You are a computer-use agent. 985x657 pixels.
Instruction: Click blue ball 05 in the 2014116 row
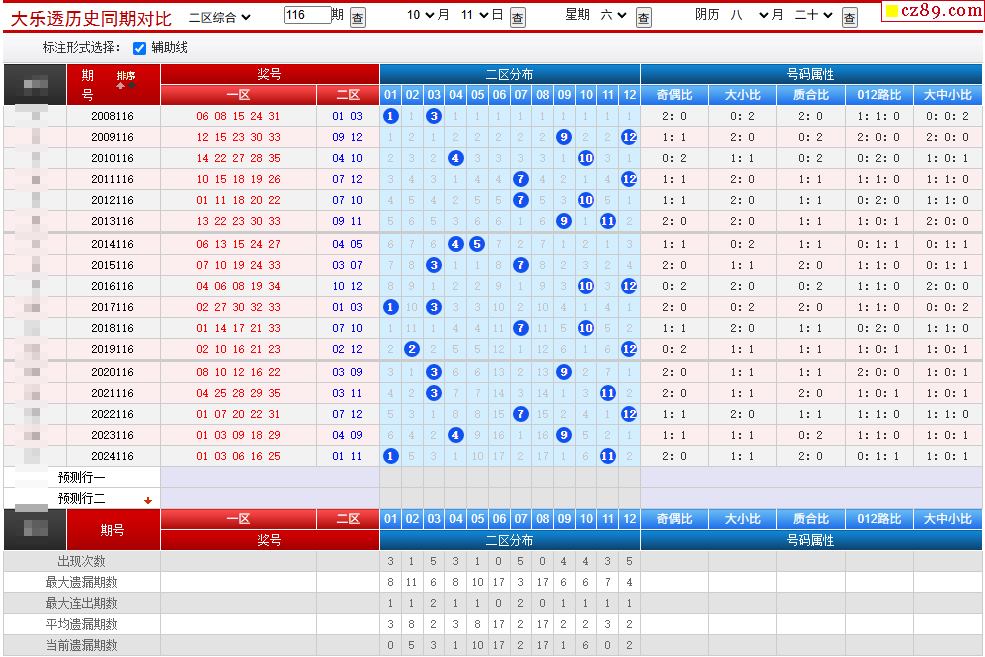pyautogui.click(x=477, y=244)
